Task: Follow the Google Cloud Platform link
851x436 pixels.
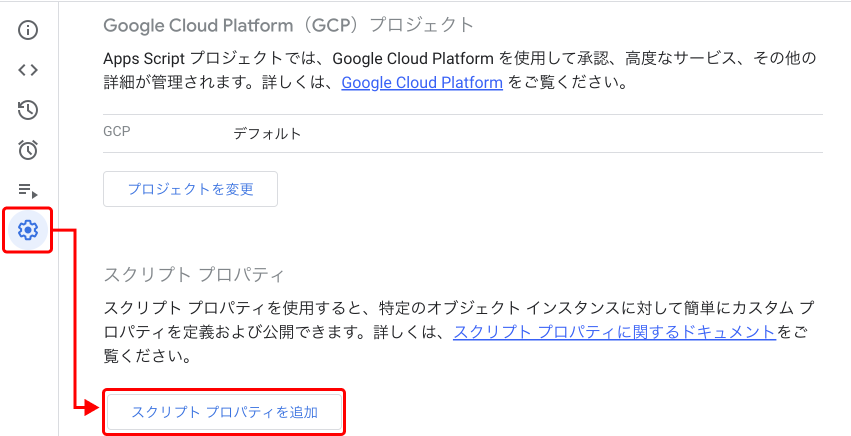Action: [421, 83]
